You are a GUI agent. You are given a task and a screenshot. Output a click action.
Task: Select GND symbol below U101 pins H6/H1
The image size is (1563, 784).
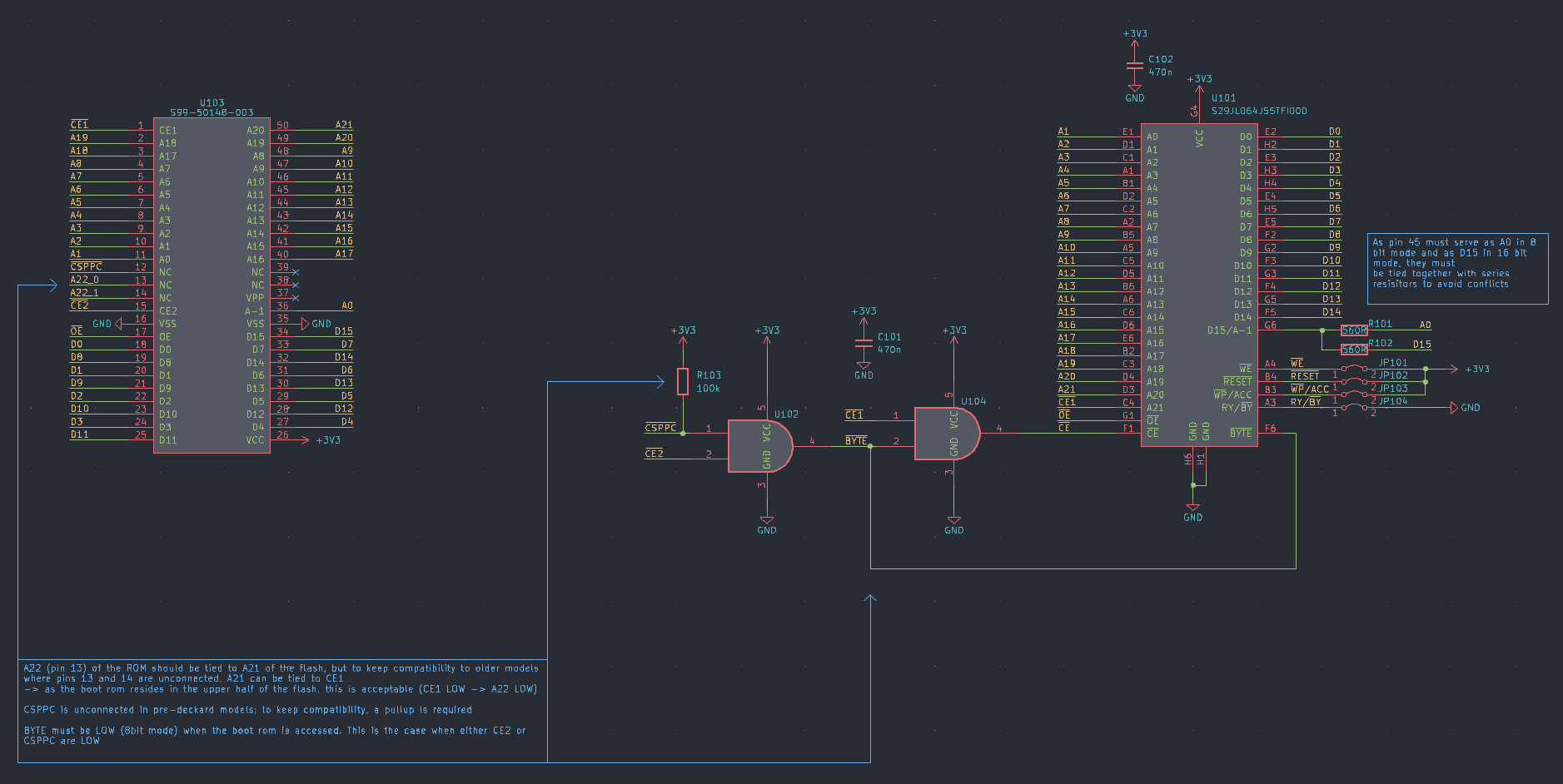point(1192,513)
